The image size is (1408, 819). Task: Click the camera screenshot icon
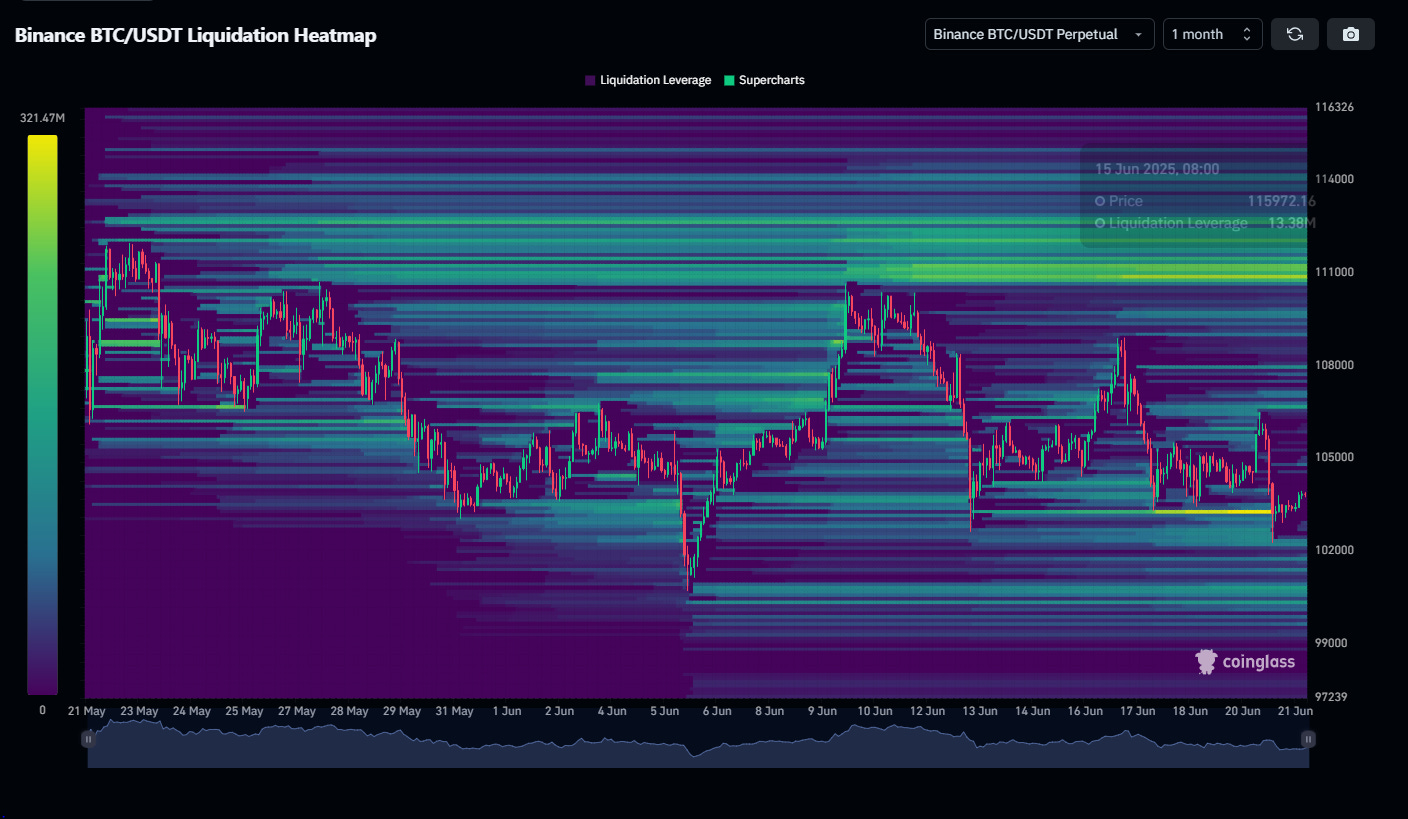[x=1350, y=34]
